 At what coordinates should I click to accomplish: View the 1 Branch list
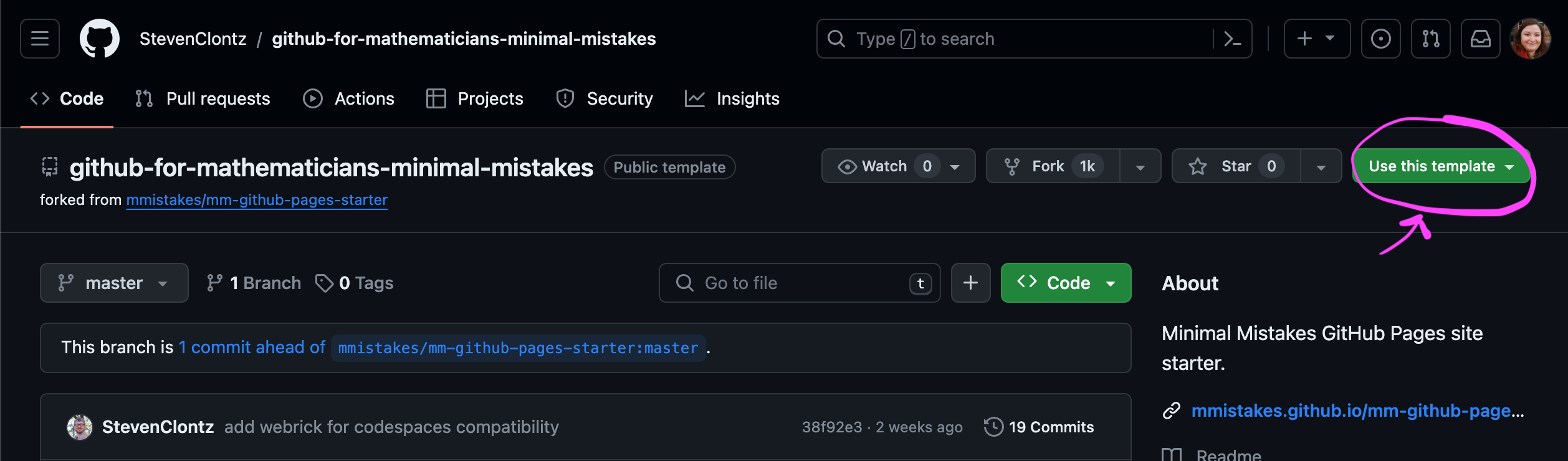point(254,283)
